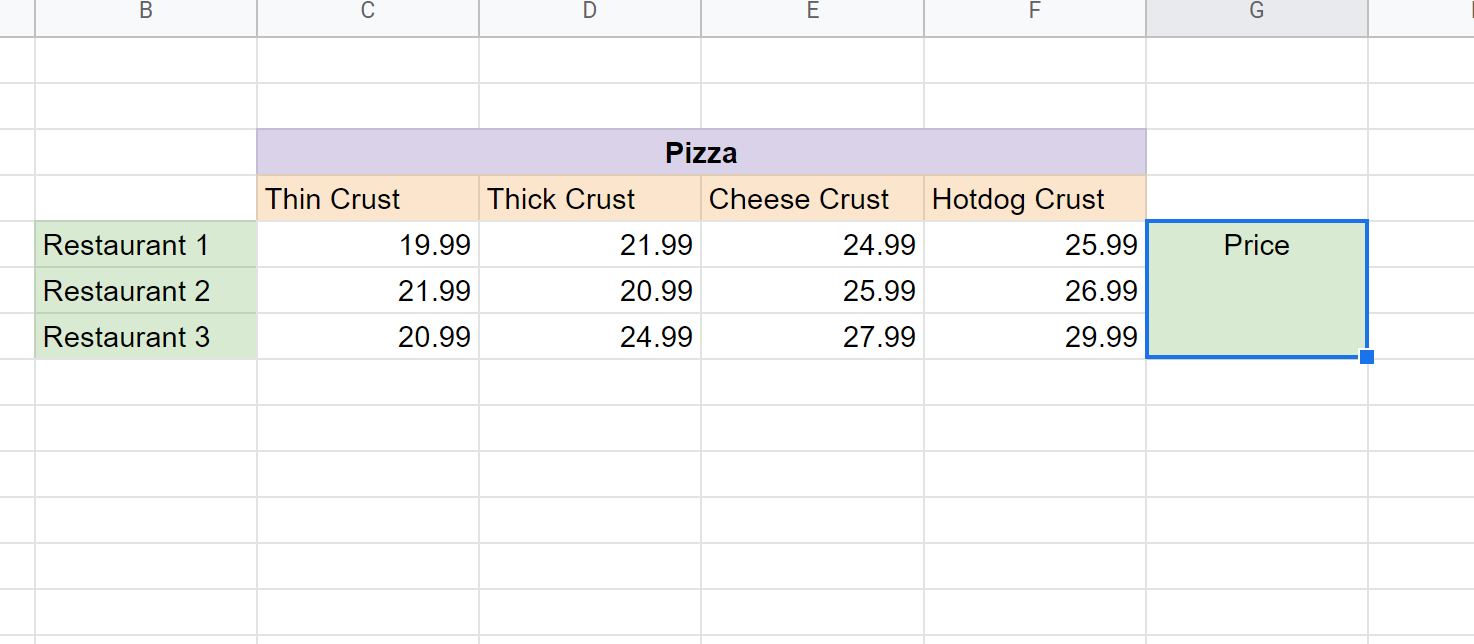The height and width of the screenshot is (644, 1474).
Task: Click the Hotdog Crust cell
Action: coord(1035,199)
